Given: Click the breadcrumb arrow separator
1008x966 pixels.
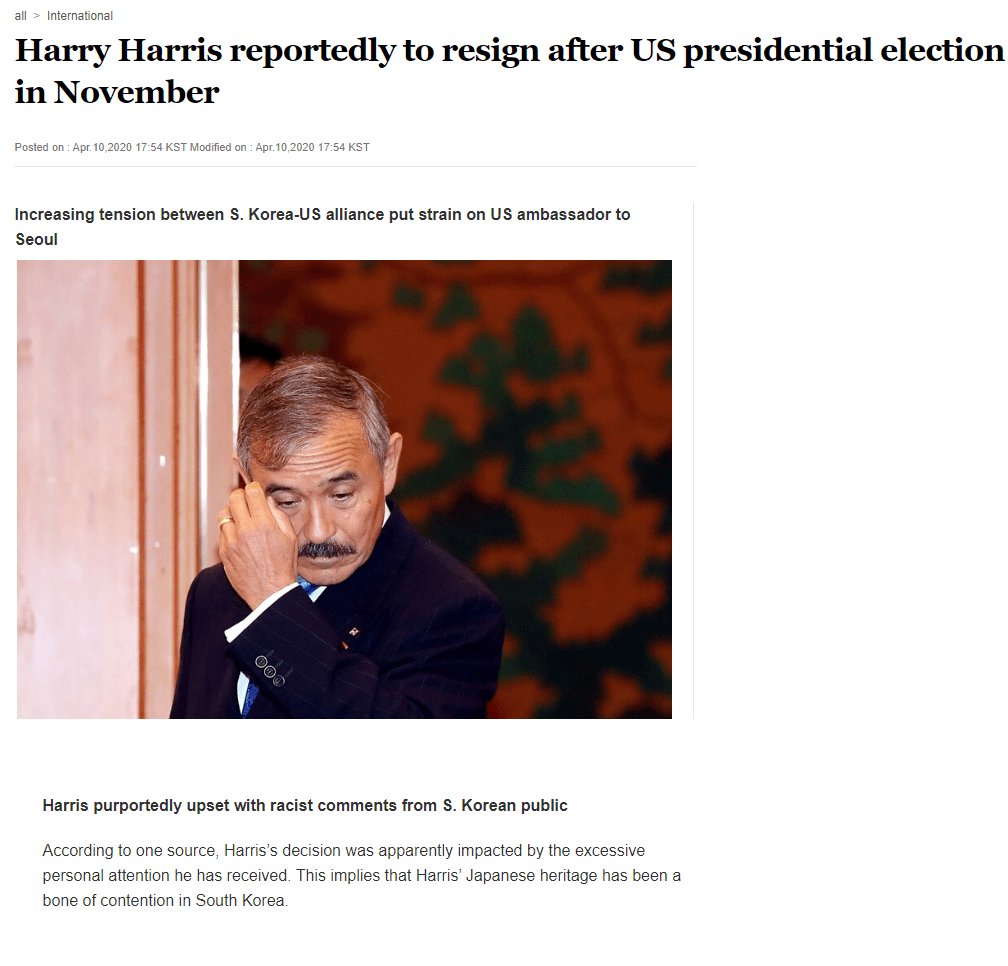Looking at the screenshot, I should (x=37, y=16).
